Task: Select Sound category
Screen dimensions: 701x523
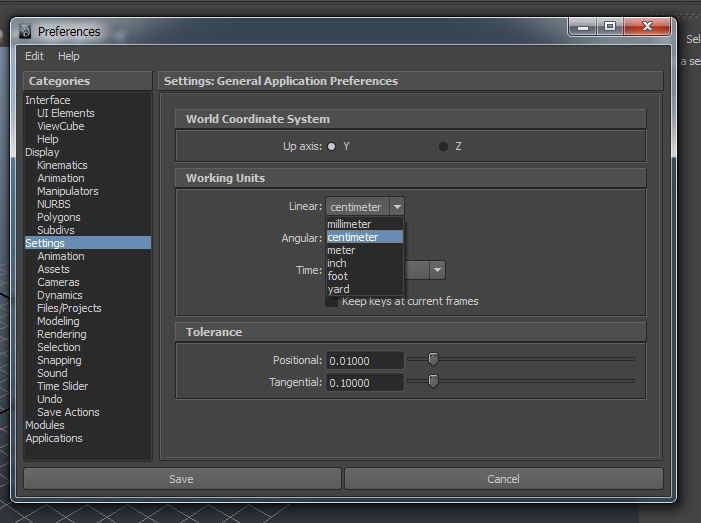Action: tap(88, 373)
